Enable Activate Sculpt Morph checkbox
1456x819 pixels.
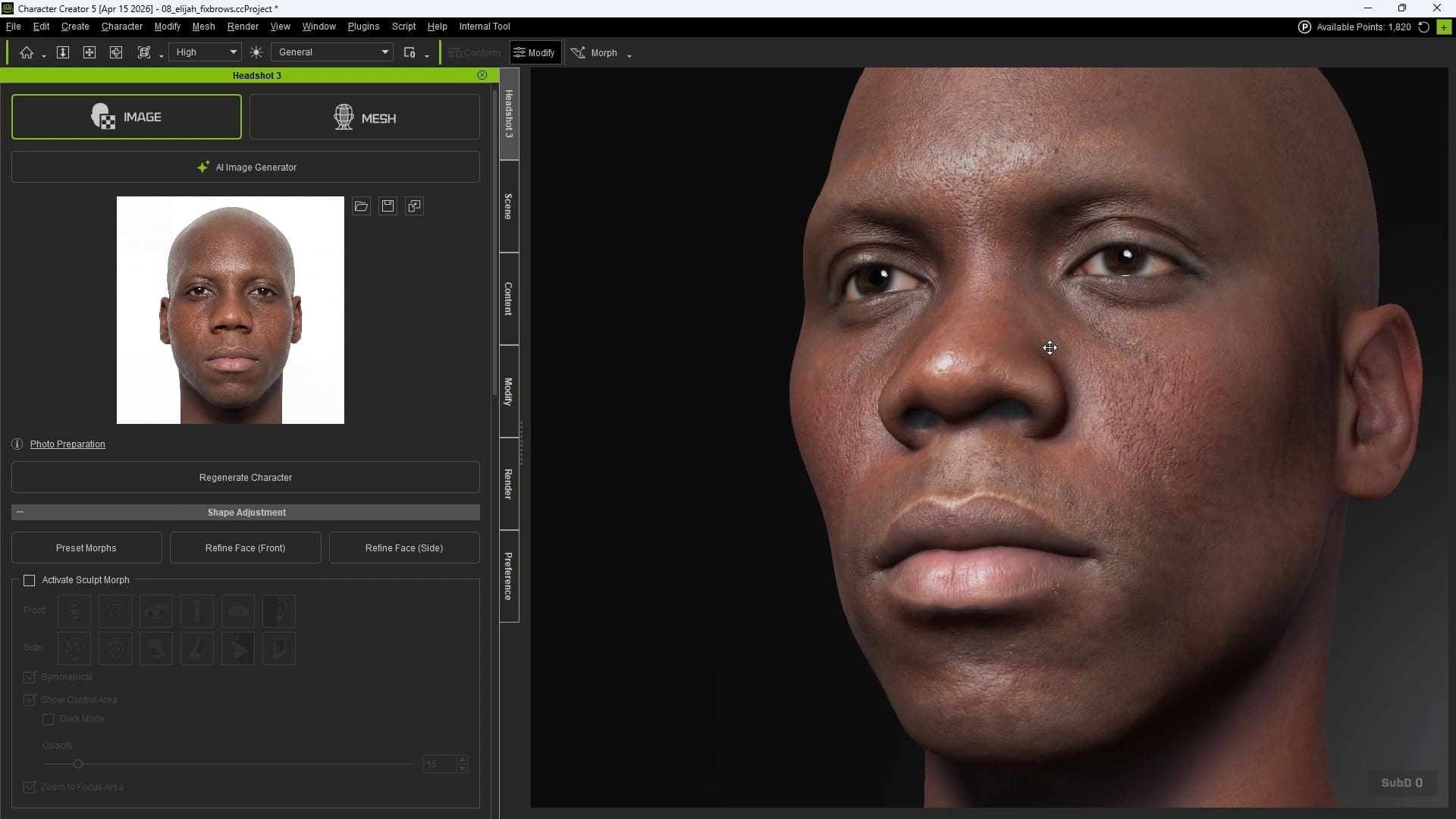30,580
